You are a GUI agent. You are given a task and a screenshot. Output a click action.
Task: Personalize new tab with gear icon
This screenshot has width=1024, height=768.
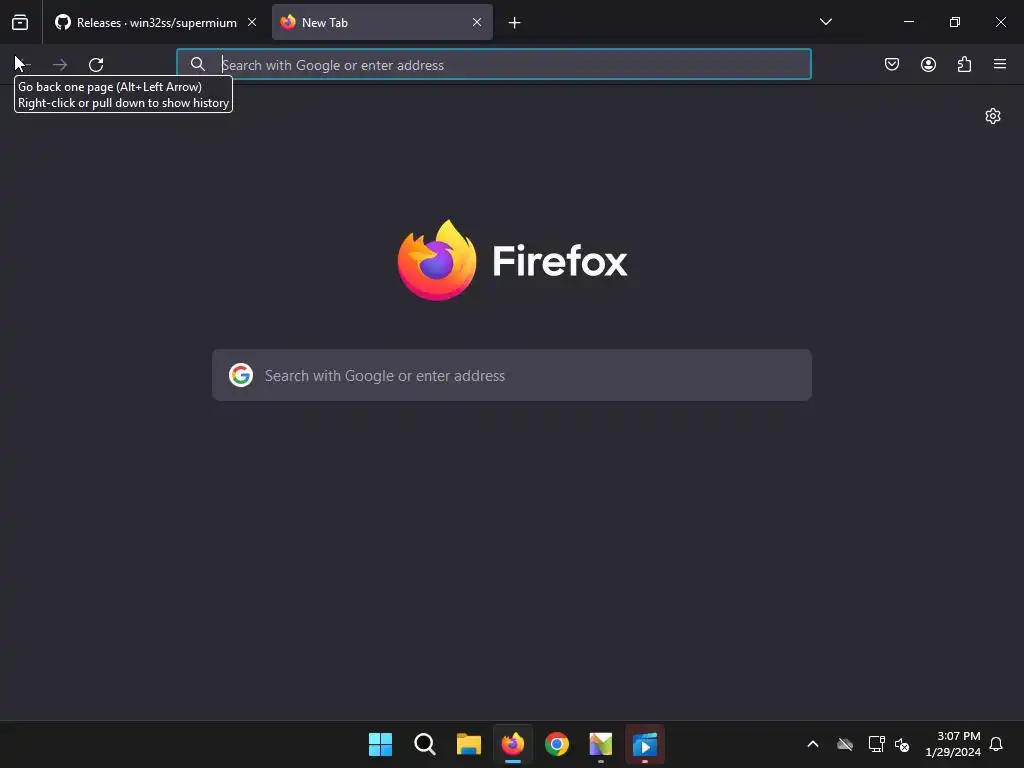993,116
